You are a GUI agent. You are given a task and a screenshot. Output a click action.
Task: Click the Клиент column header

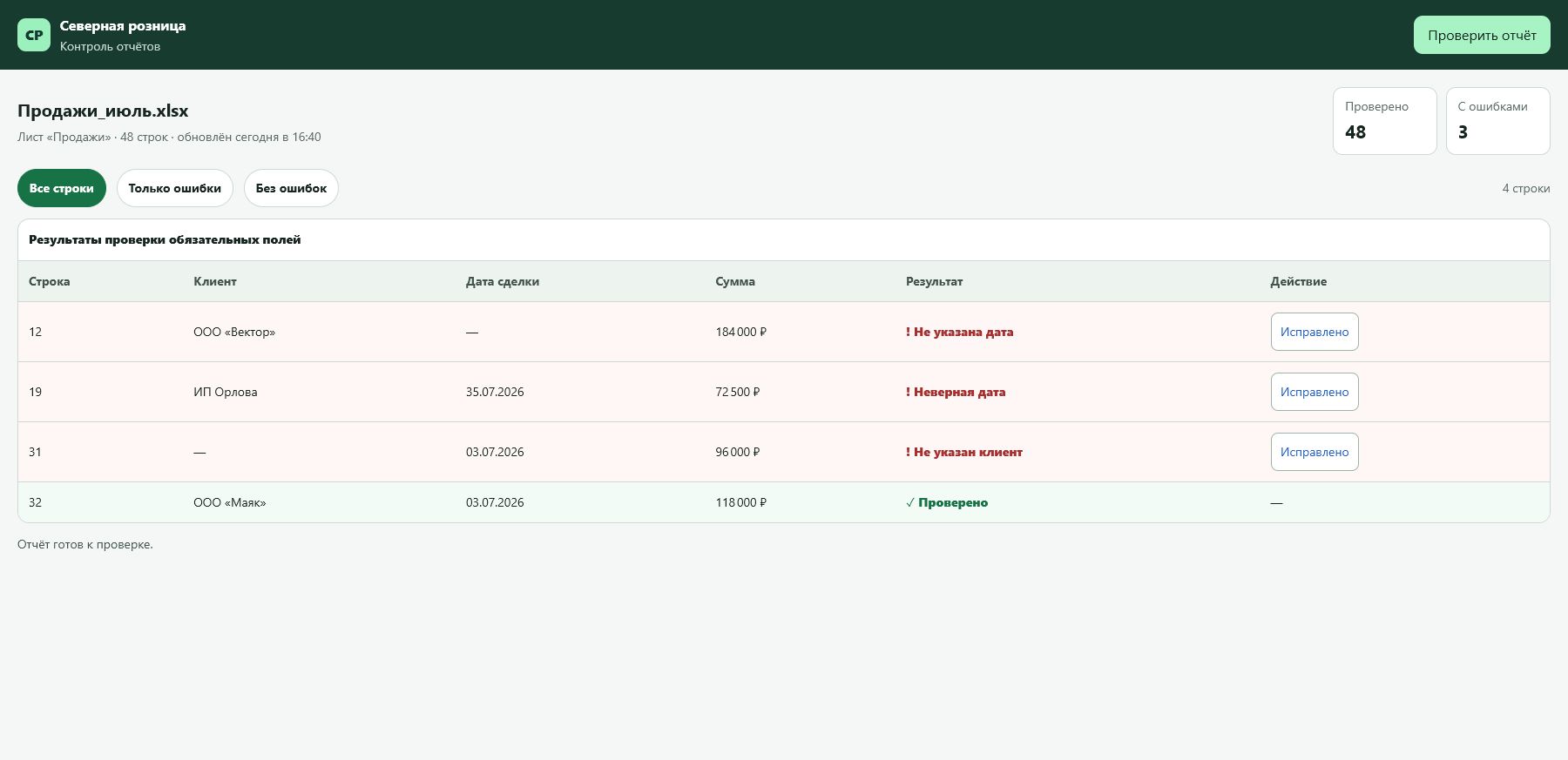[215, 281]
